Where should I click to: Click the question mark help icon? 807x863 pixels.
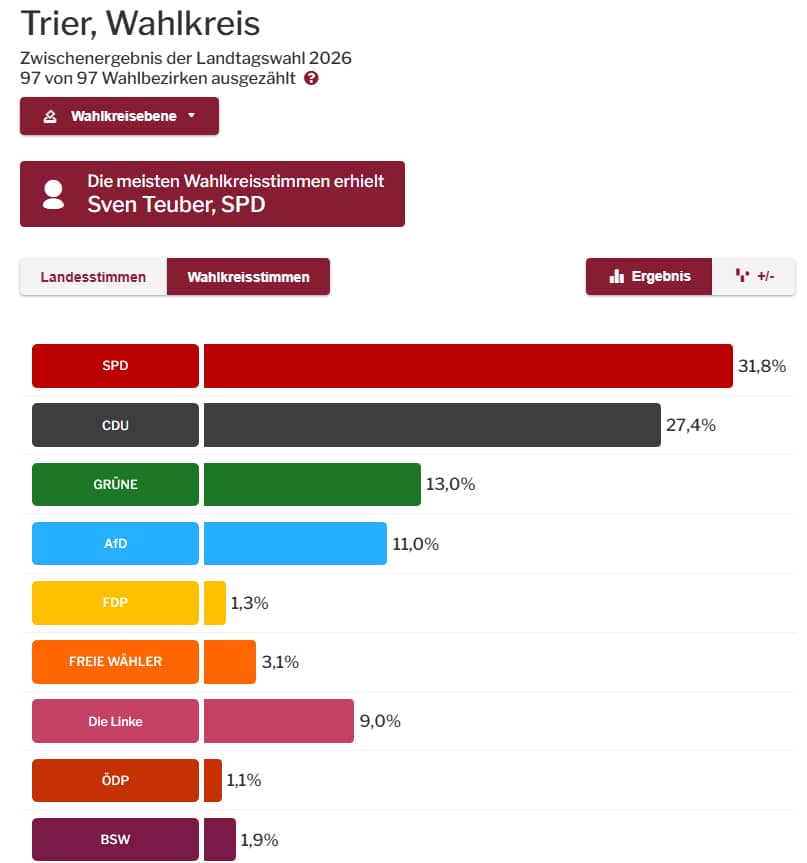[x=312, y=78]
